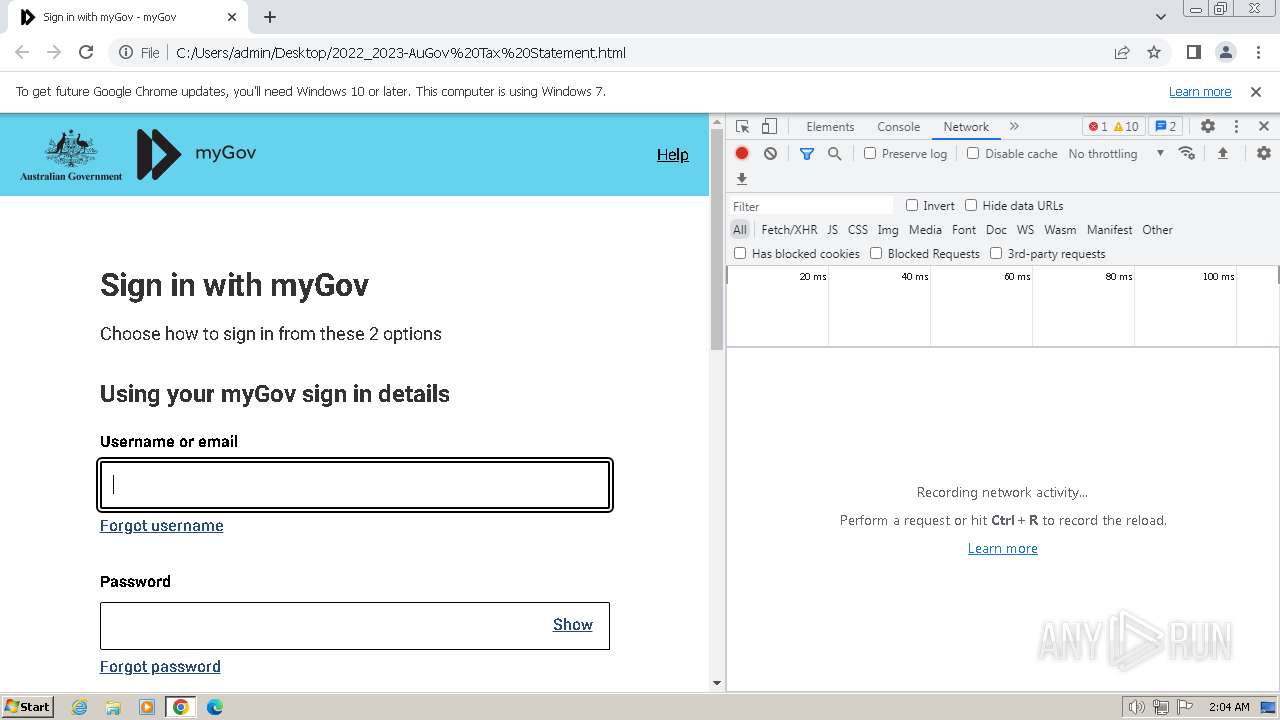This screenshot has height=720, width=1280.
Task: Filter requests by Img type
Action: click(888, 230)
